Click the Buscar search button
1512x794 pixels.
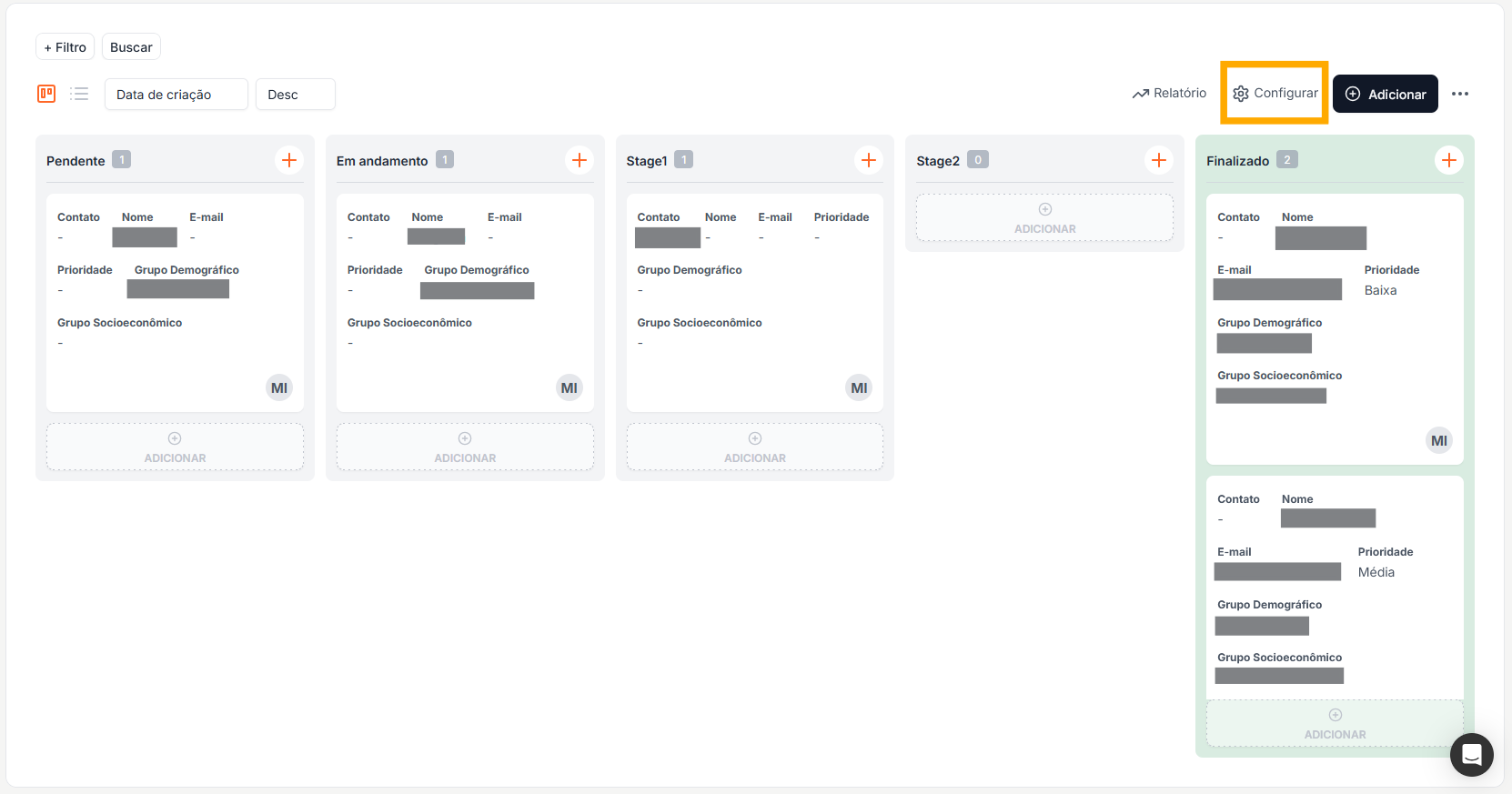131,47
